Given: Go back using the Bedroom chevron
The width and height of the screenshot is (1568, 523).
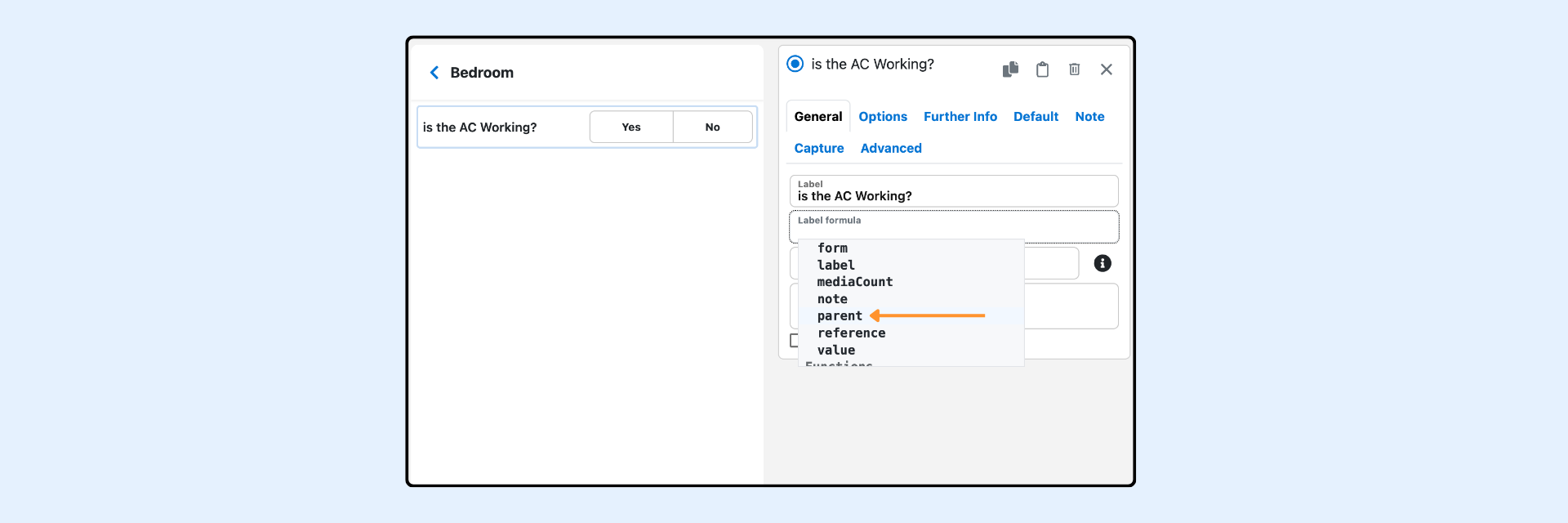Looking at the screenshot, I should (434, 73).
